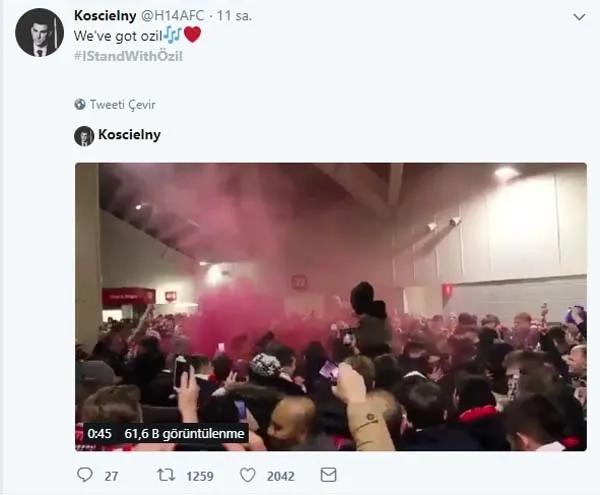
Task: Expand the tweet options chevron
Action: pyautogui.click(x=579, y=17)
